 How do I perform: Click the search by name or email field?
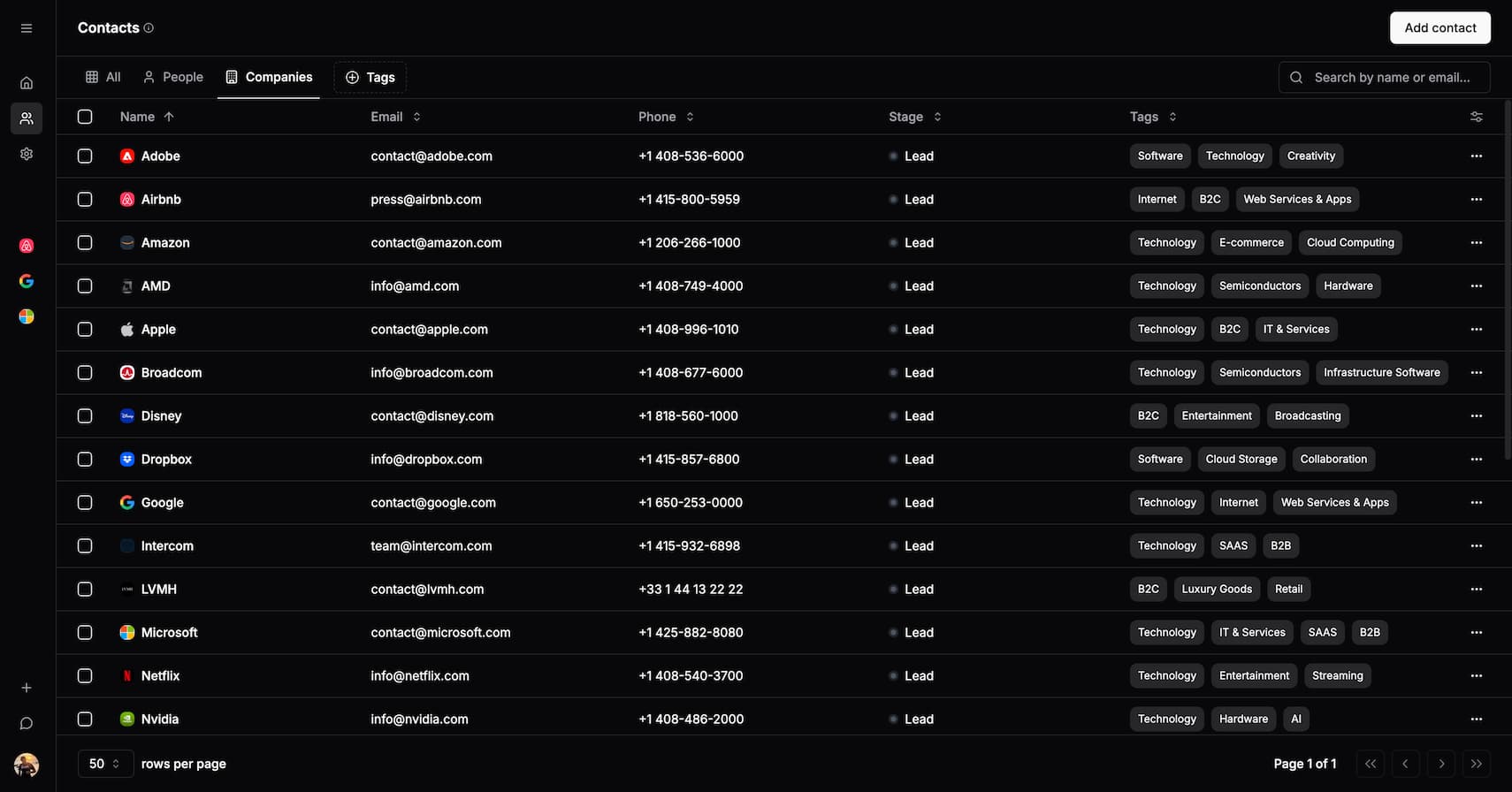tap(1384, 77)
